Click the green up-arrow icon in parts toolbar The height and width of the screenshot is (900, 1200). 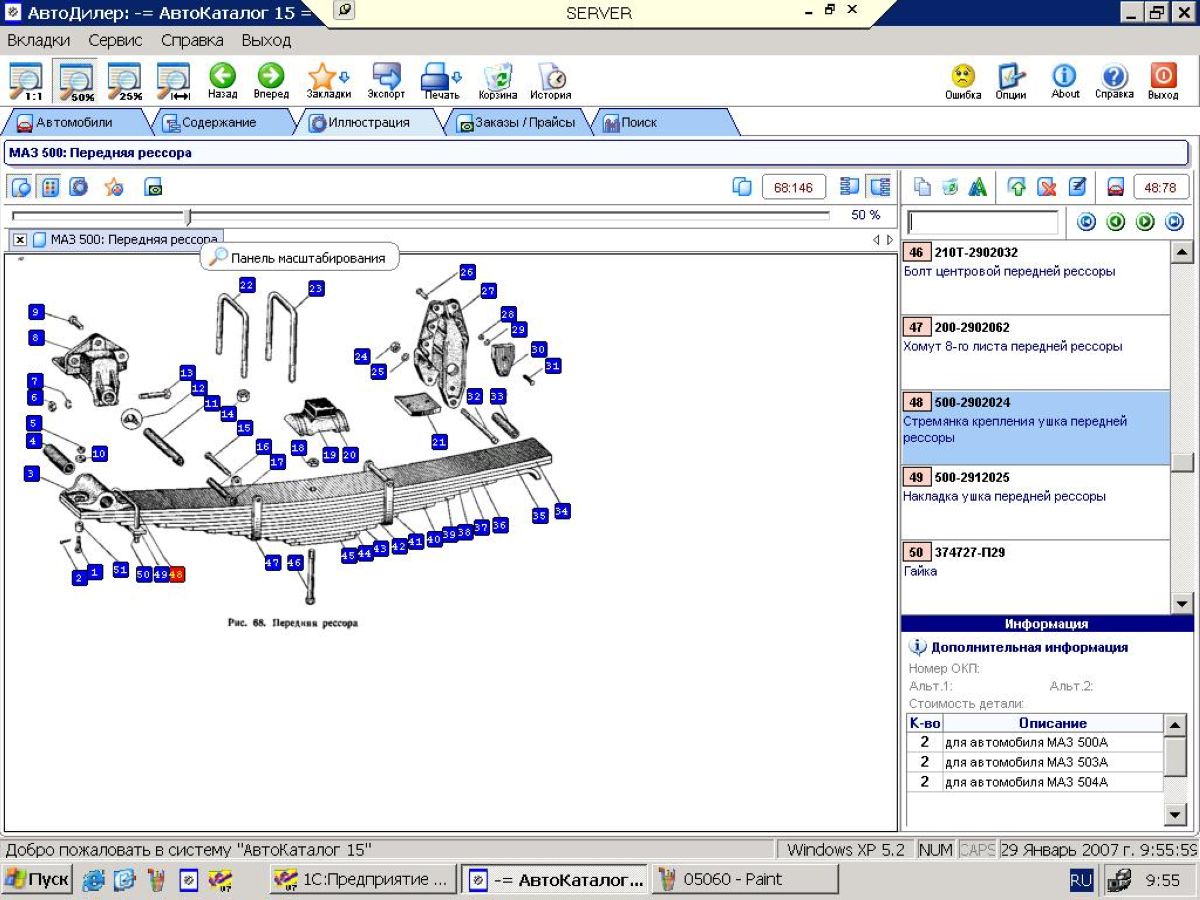[x=1018, y=187]
